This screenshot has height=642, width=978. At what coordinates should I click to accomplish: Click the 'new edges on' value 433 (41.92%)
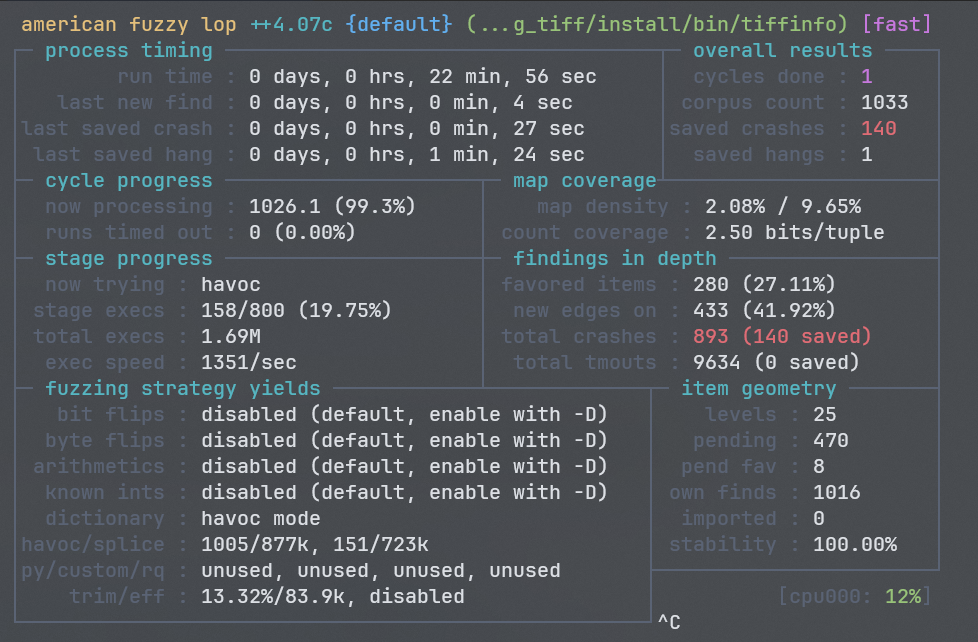[764, 311]
